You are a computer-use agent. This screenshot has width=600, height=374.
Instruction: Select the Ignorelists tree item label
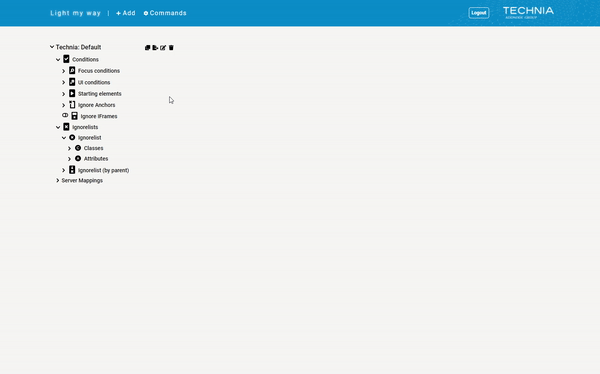[85, 127]
